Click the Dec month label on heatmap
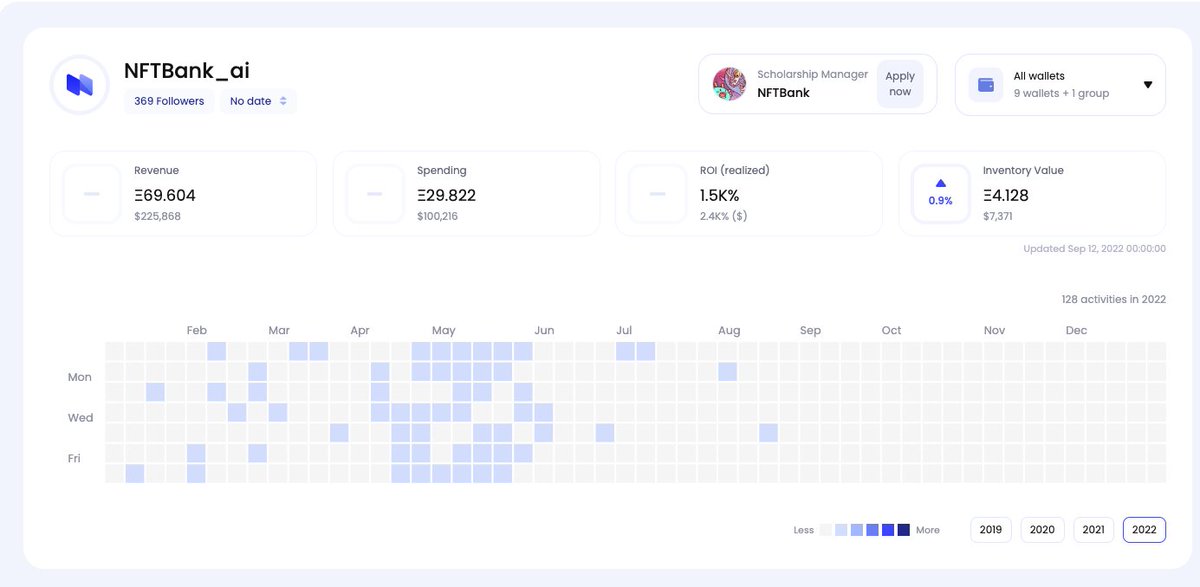Screen dimensions: 1200x587 click(x=1076, y=330)
